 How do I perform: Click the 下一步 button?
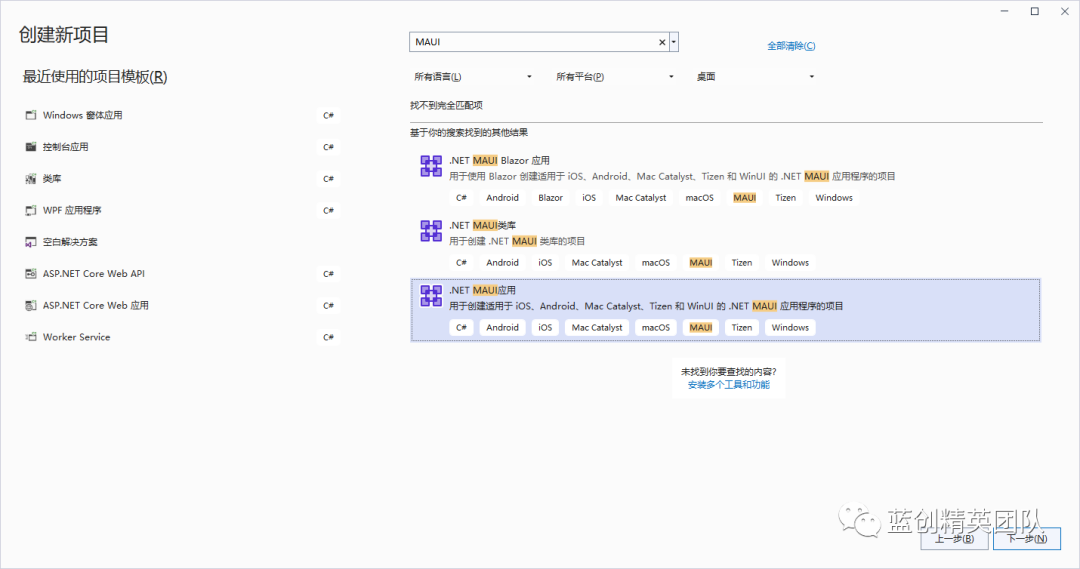[x=1027, y=539]
